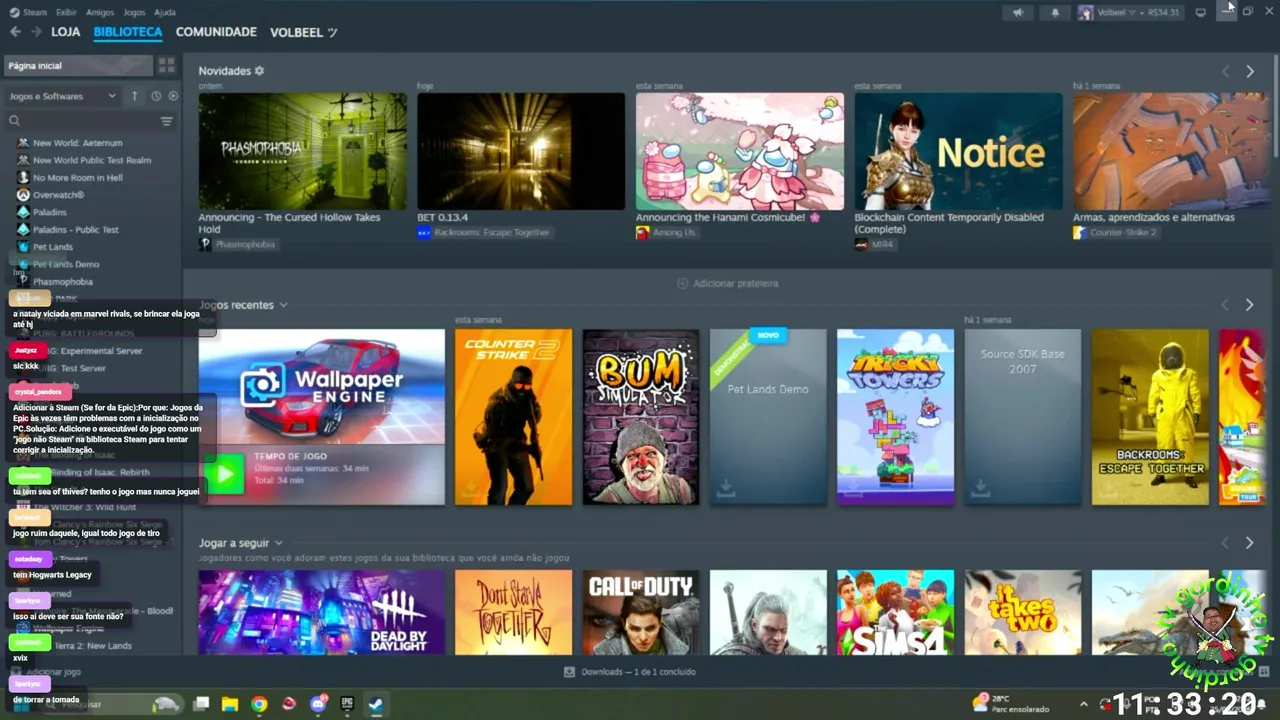The width and height of the screenshot is (1280, 720).
Task: Show next Novidades items arrow
Action: (1249, 71)
